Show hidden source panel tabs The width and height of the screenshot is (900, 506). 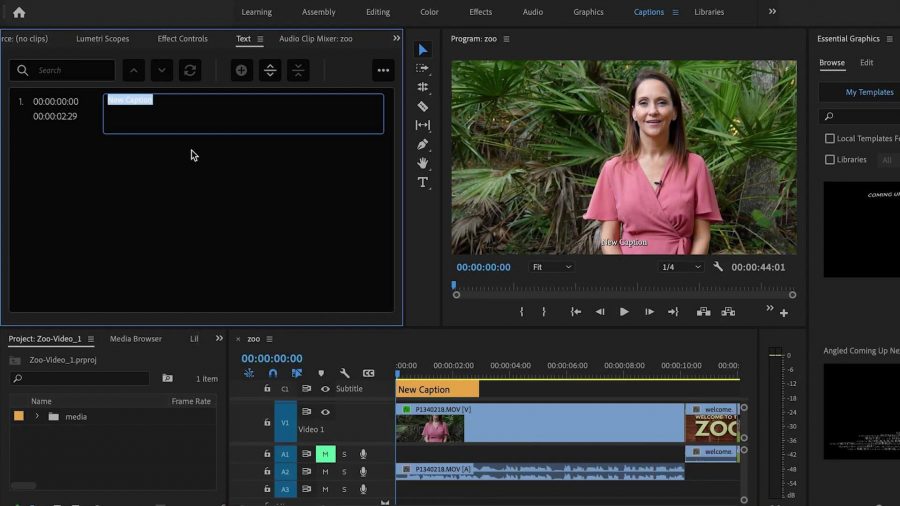tap(397, 38)
